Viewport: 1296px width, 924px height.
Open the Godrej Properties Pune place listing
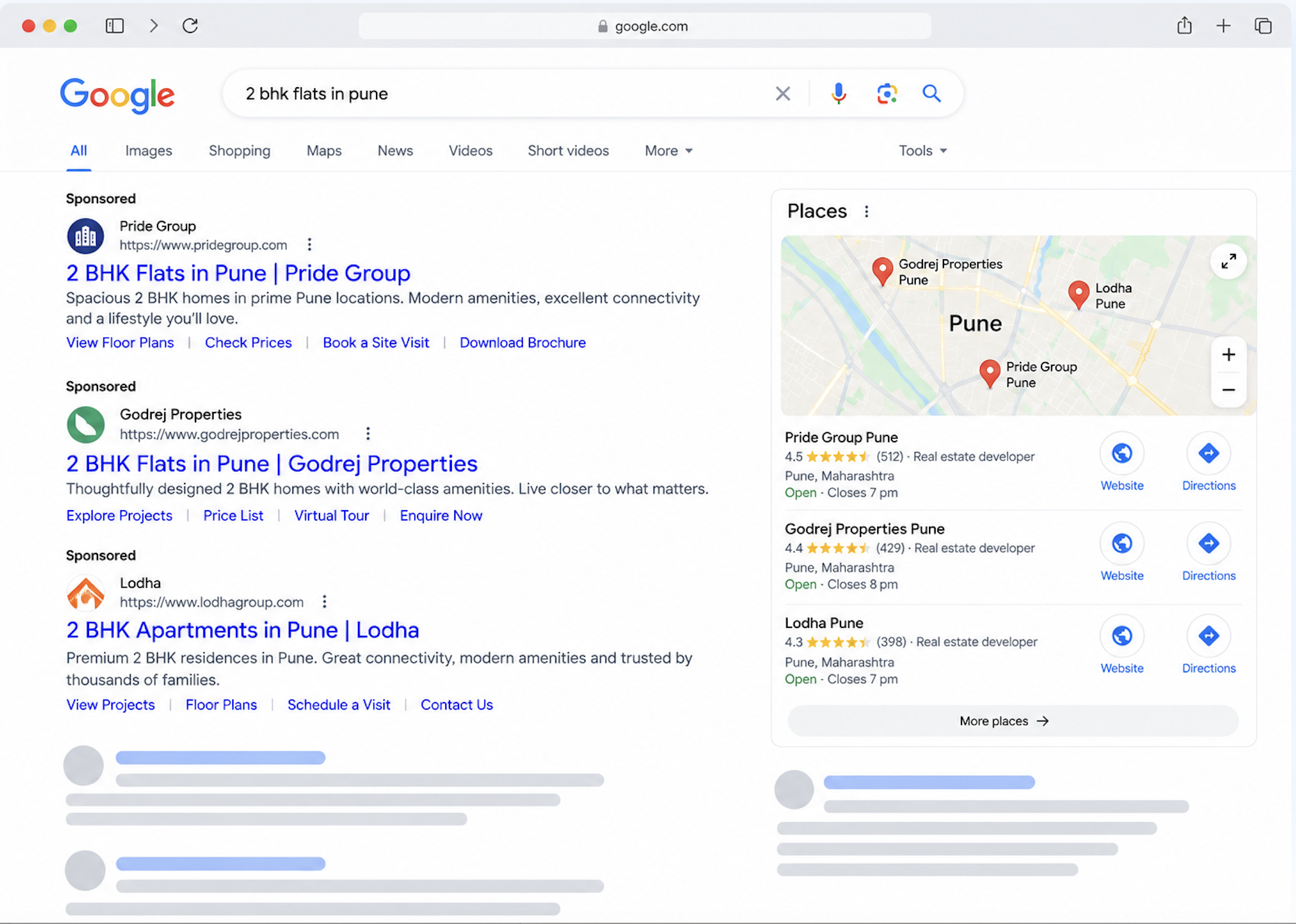coord(865,529)
